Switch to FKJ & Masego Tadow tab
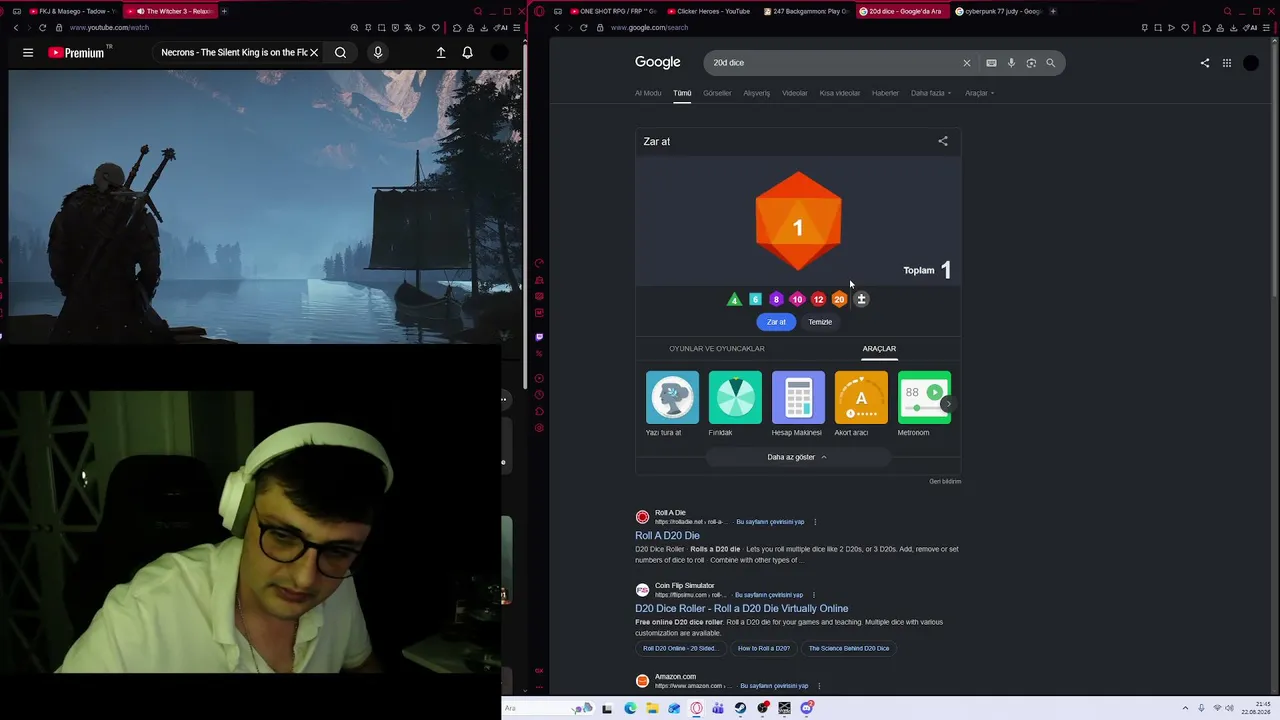The image size is (1280, 720). (74, 11)
